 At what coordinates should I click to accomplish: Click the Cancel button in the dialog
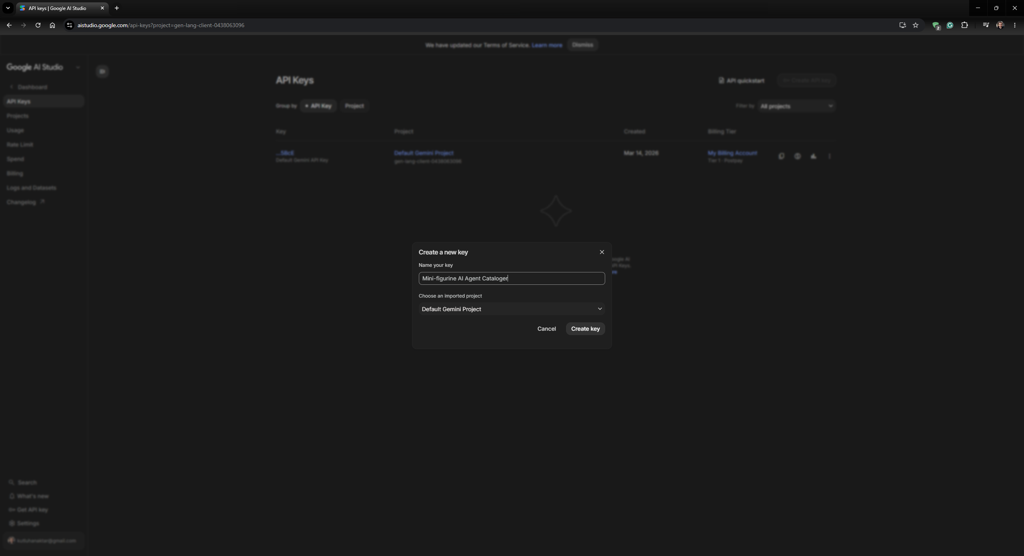click(547, 329)
